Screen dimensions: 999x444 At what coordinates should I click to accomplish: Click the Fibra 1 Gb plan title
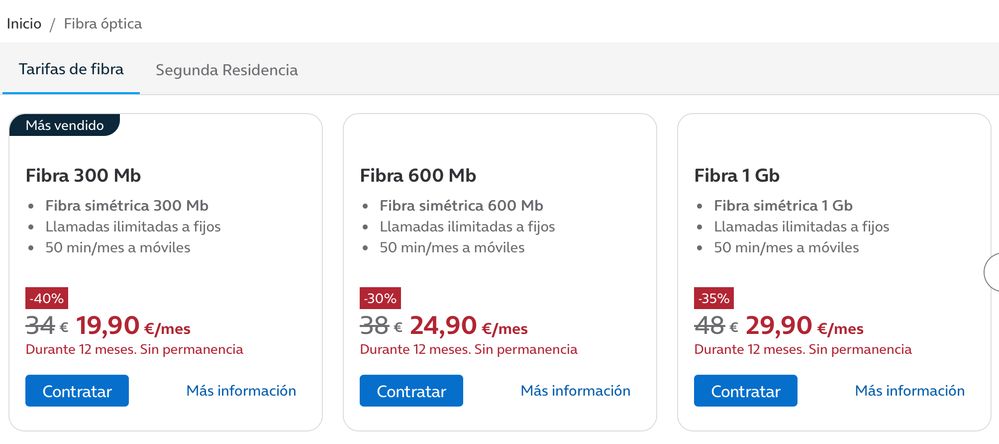point(737,176)
